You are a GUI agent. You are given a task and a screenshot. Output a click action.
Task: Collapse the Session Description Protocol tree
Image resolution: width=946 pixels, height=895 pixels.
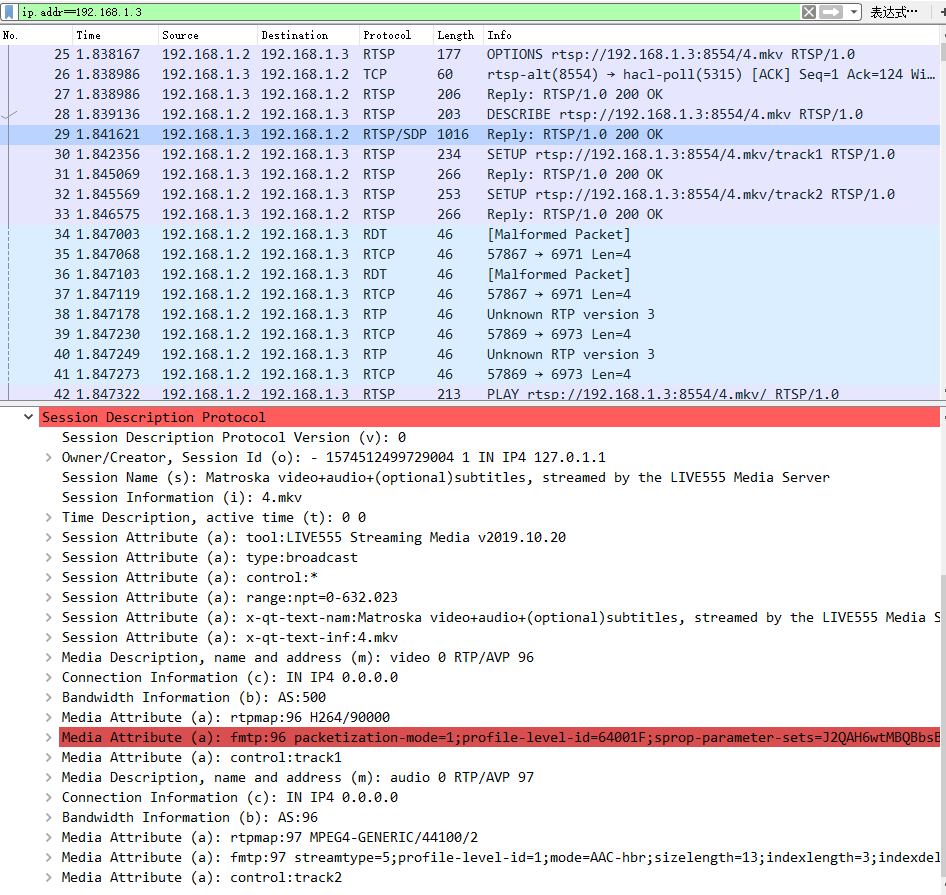pos(29,417)
